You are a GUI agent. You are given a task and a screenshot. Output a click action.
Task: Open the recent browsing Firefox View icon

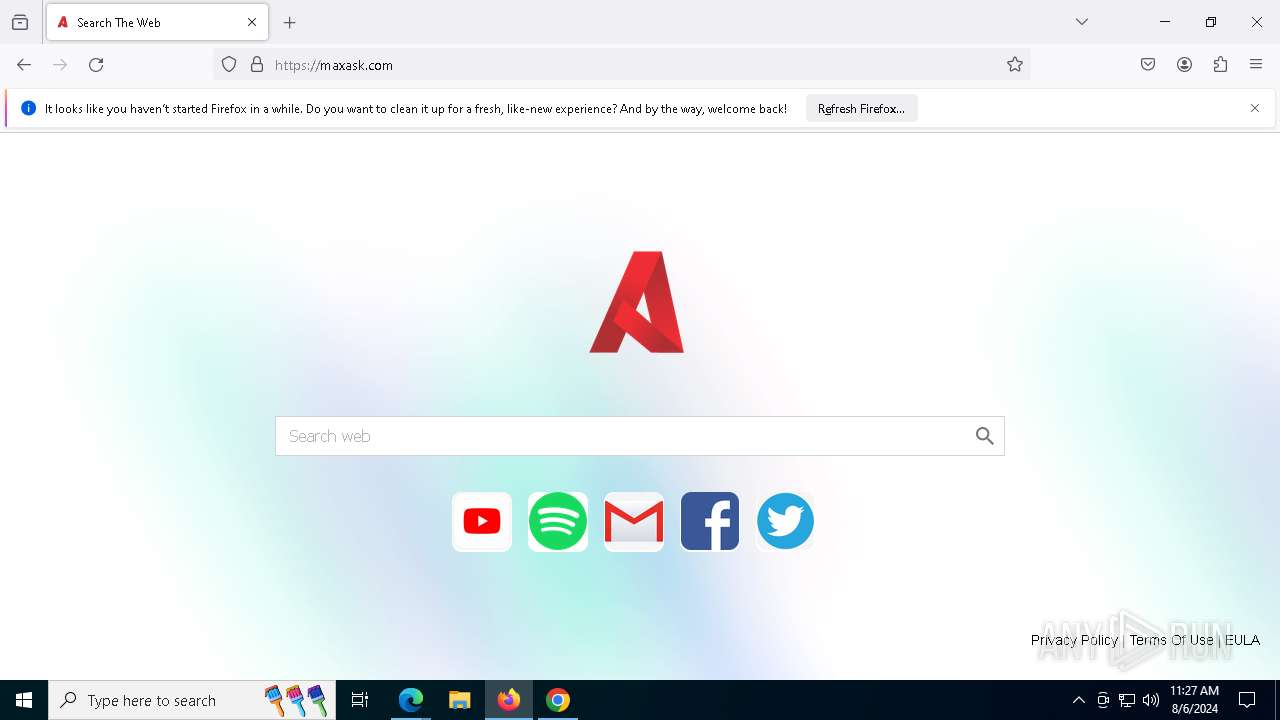20,22
